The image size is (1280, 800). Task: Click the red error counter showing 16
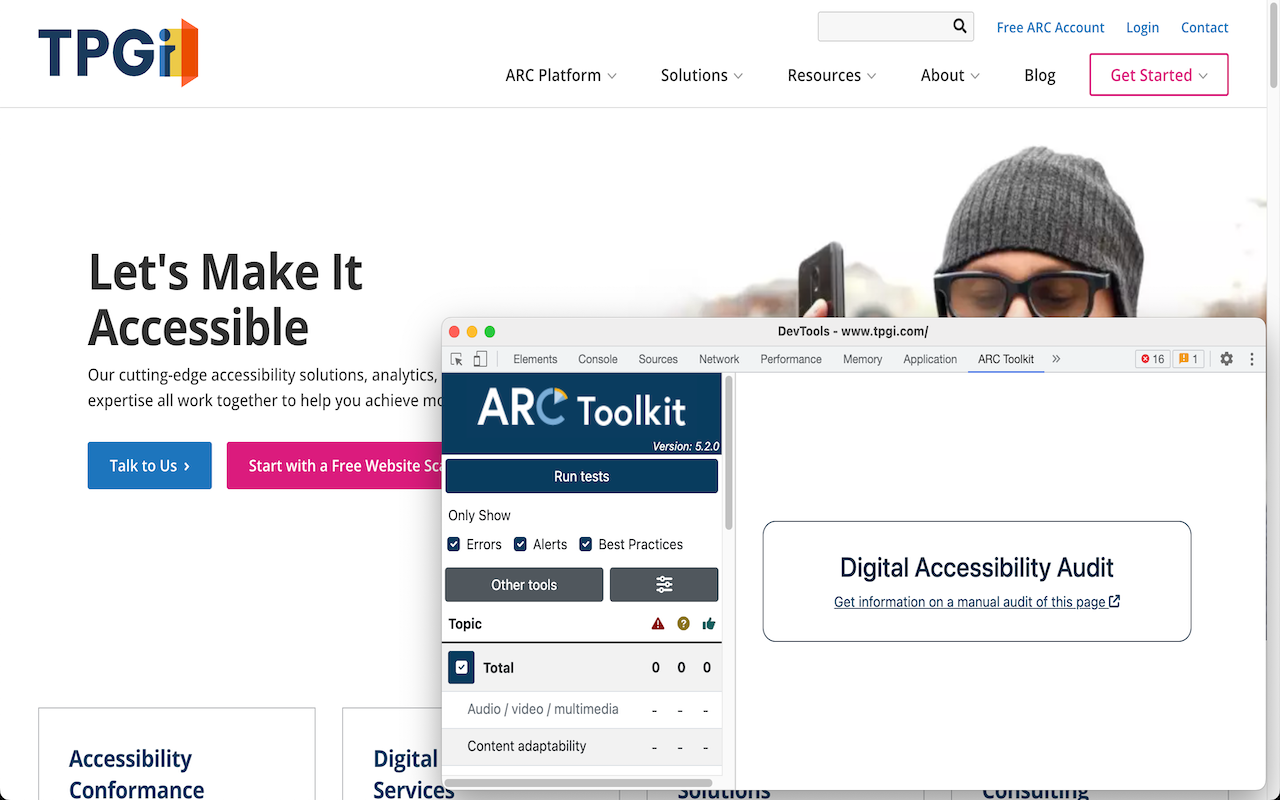pos(1152,358)
